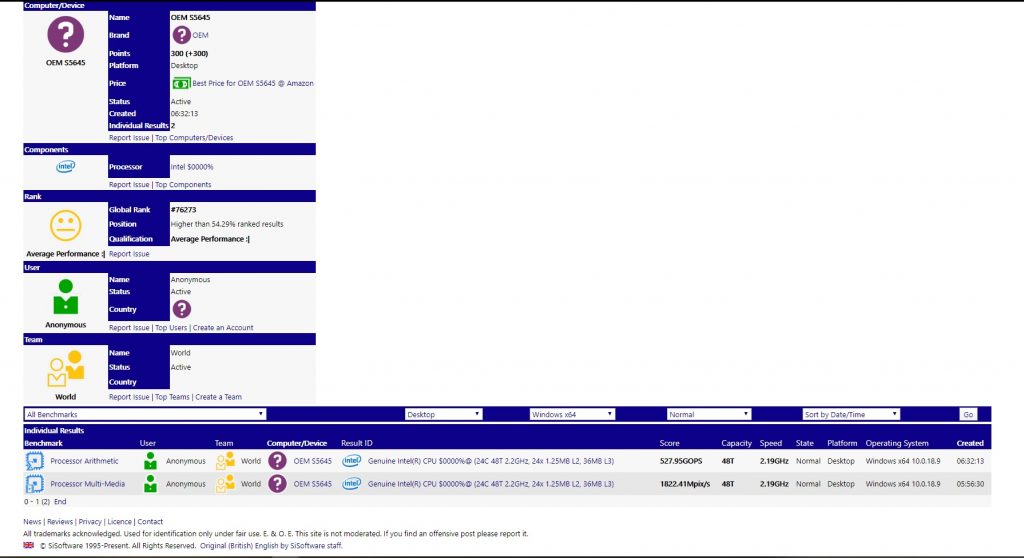The image size is (1024, 558).
Task: Click Original (British) English footer link
Action: pos(271,546)
